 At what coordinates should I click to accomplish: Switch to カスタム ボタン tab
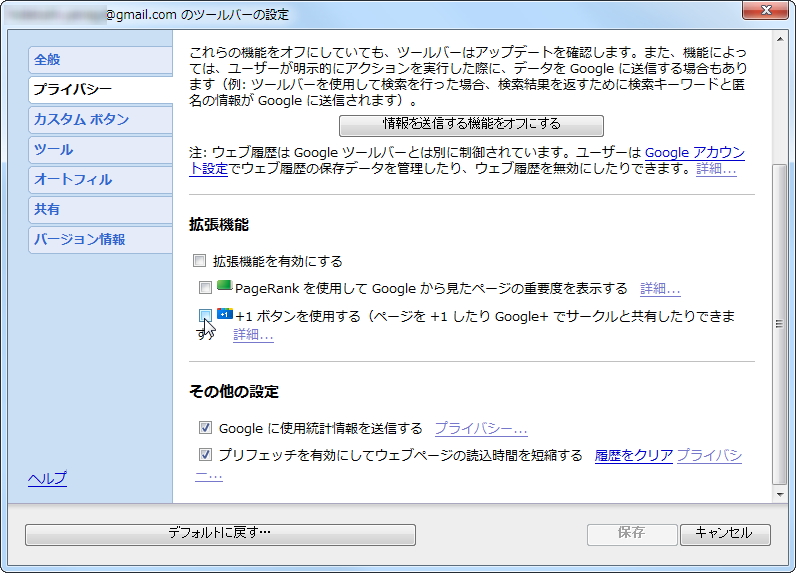(x=101, y=120)
